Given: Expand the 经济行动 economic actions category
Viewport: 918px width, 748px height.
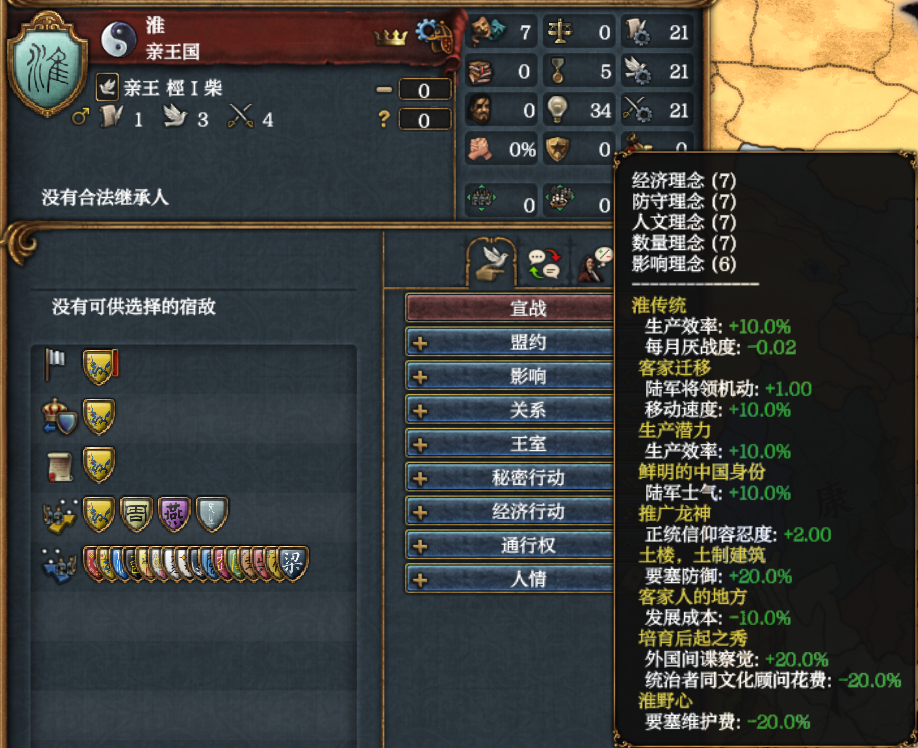Looking at the screenshot, I should tap(510, 512).
